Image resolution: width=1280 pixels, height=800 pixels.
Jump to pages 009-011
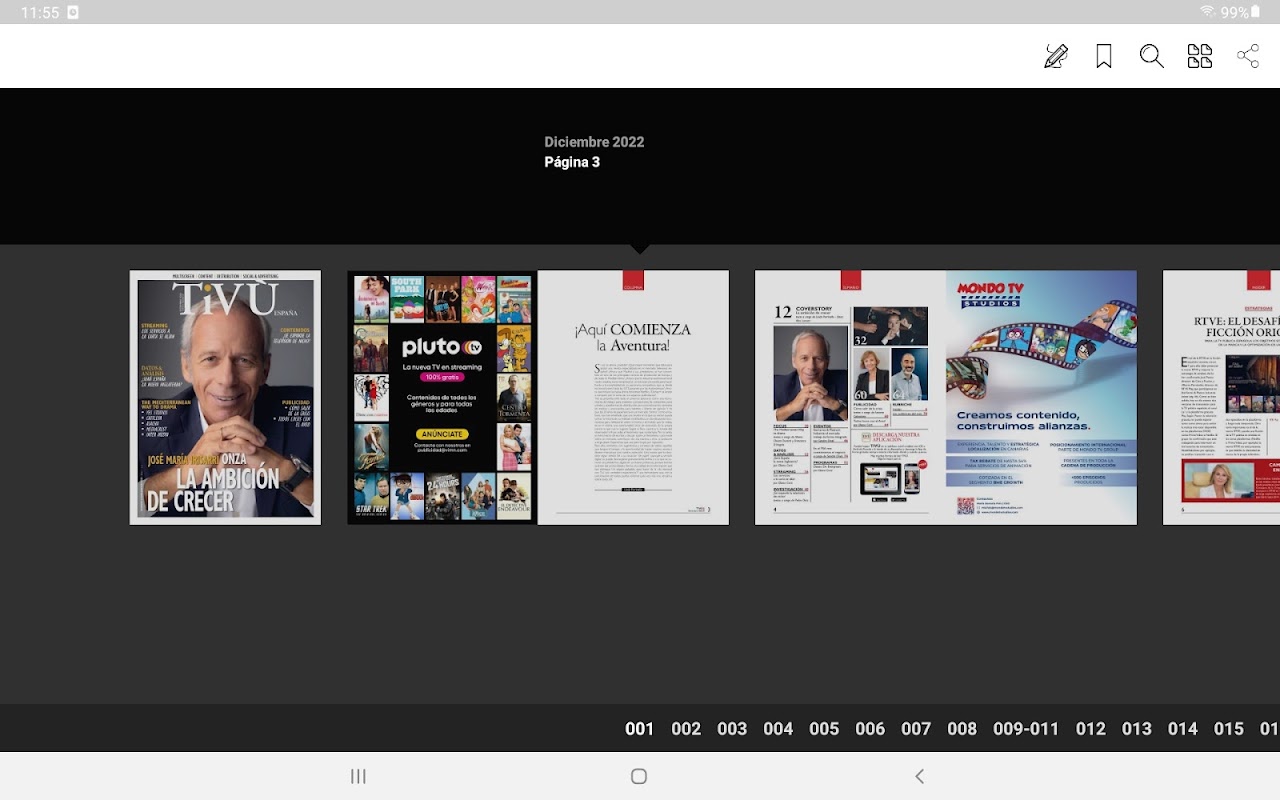1026,729
